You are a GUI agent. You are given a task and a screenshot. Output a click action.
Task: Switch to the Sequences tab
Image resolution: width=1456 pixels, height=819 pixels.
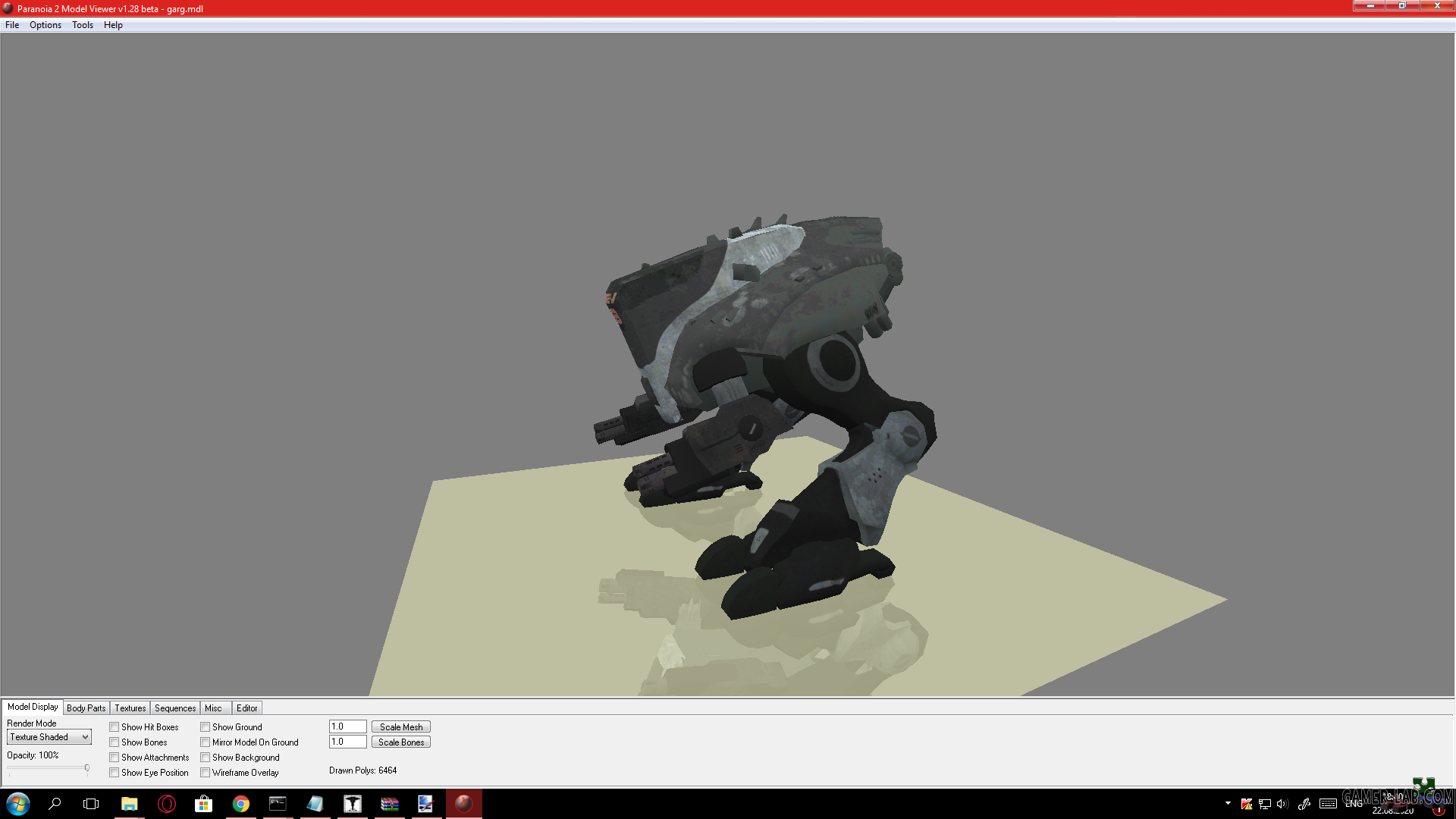pos(175,708)
